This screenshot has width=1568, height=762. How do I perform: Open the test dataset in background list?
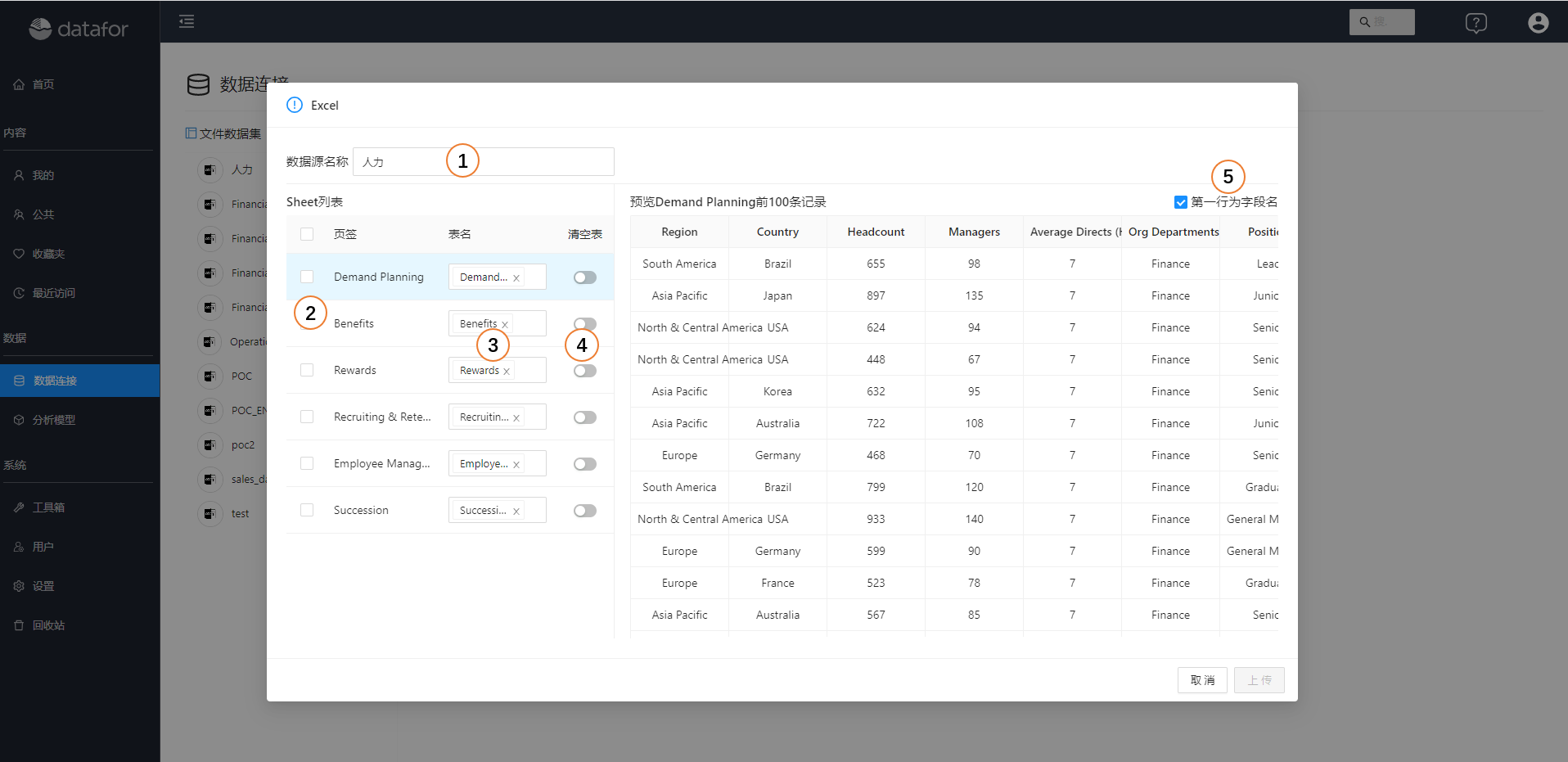[240, 513]
